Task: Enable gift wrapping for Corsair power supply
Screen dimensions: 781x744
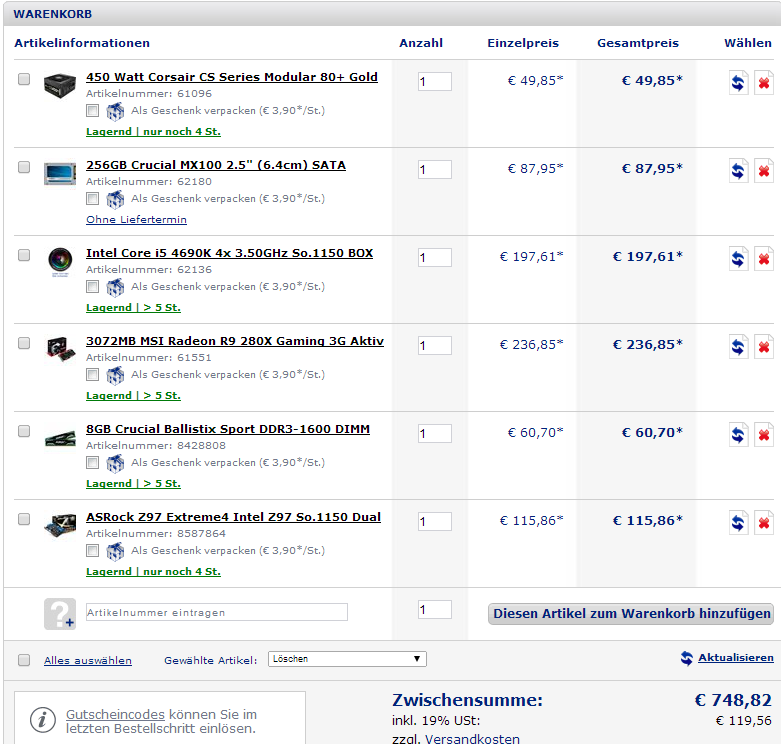Action: click(x=92, y=111)
